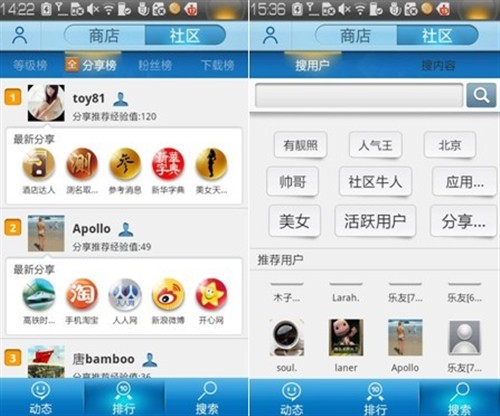The image size is (500, 416).
Task: Select the 等级榜 ranking tab
Action: (x=30, y=65)
